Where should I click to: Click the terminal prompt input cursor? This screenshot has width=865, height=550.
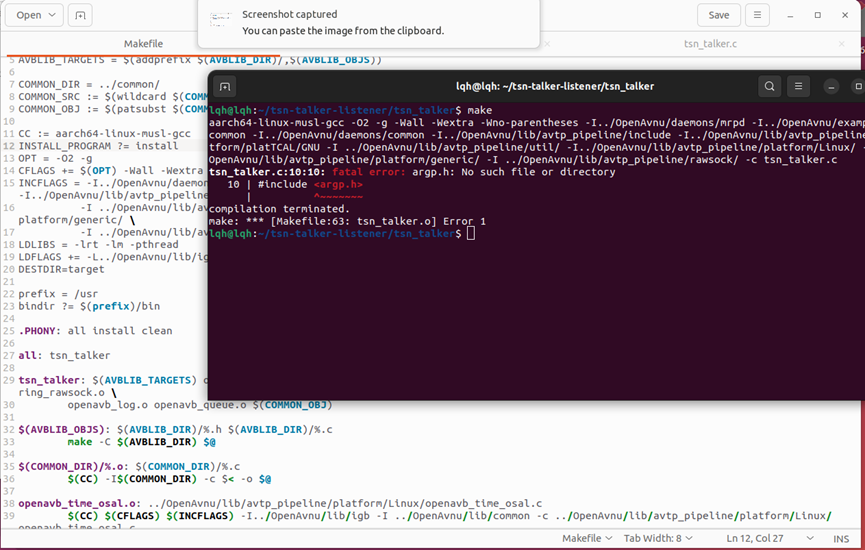[x=471, y=233]
